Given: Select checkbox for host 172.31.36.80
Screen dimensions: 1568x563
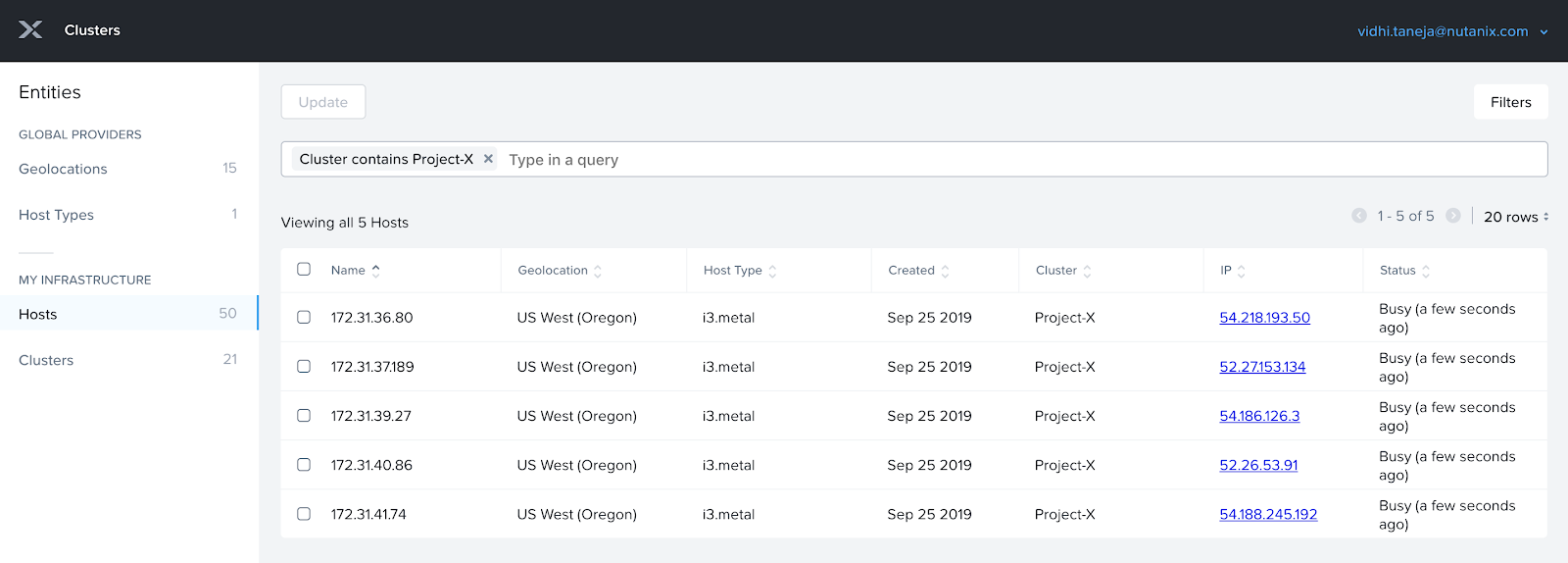Looking at the screenshot, I should coord(304,318).
